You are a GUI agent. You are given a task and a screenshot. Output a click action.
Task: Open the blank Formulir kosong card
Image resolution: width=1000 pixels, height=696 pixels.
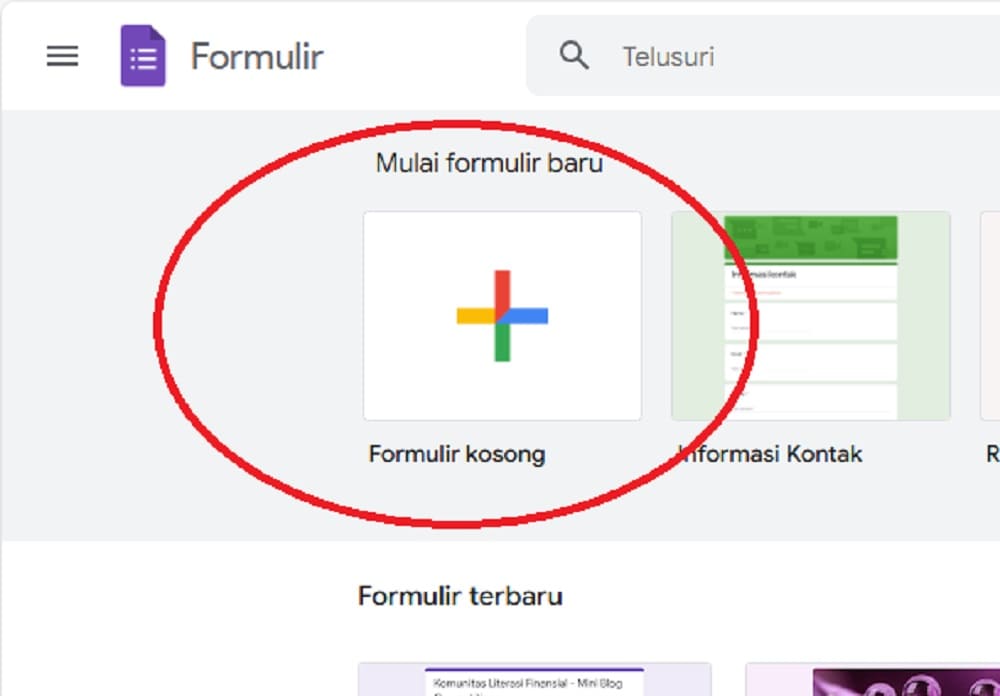(x=502, y=316)
